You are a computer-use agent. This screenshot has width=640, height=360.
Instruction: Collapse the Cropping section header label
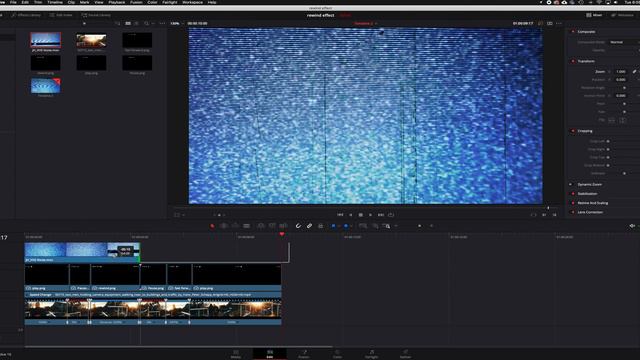(585, 131)
